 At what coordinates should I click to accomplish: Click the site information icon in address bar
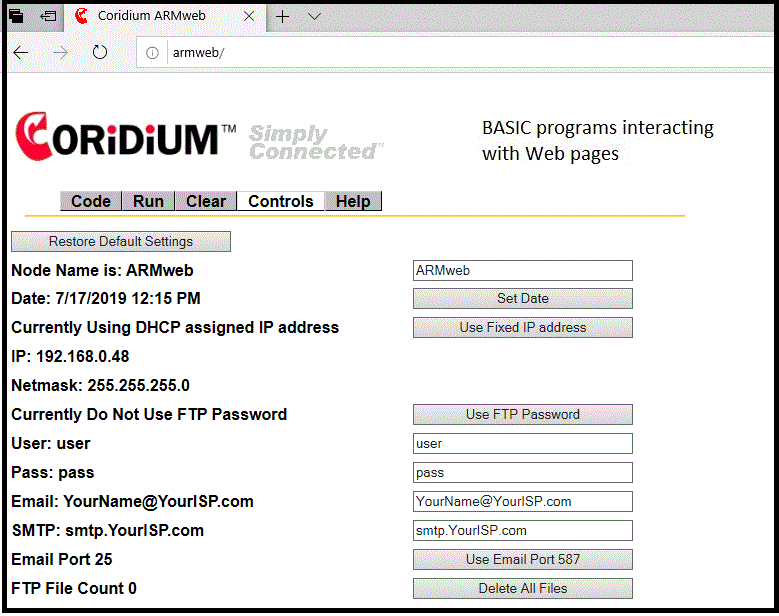coord(152,53)
